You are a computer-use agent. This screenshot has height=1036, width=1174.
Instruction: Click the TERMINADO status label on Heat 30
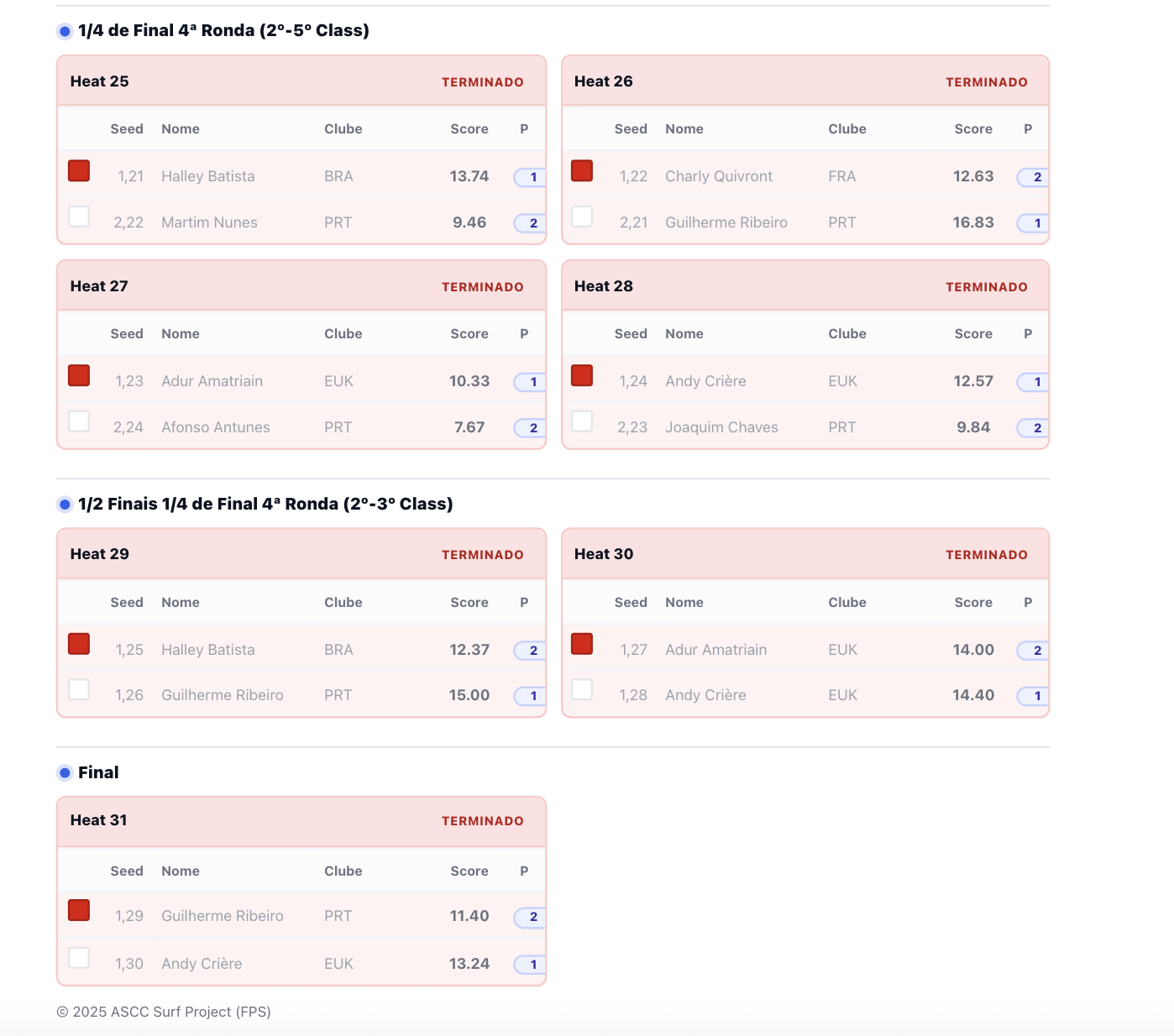[x=986, y=555]
